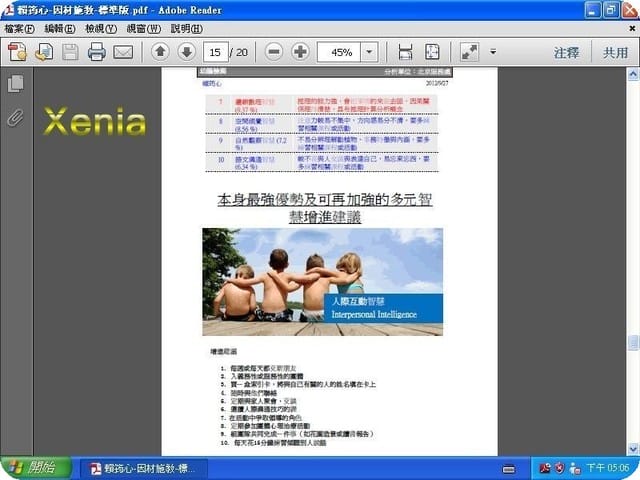Open the 檢視(V) menu
640x480 pixels.
tap(101, 29)
